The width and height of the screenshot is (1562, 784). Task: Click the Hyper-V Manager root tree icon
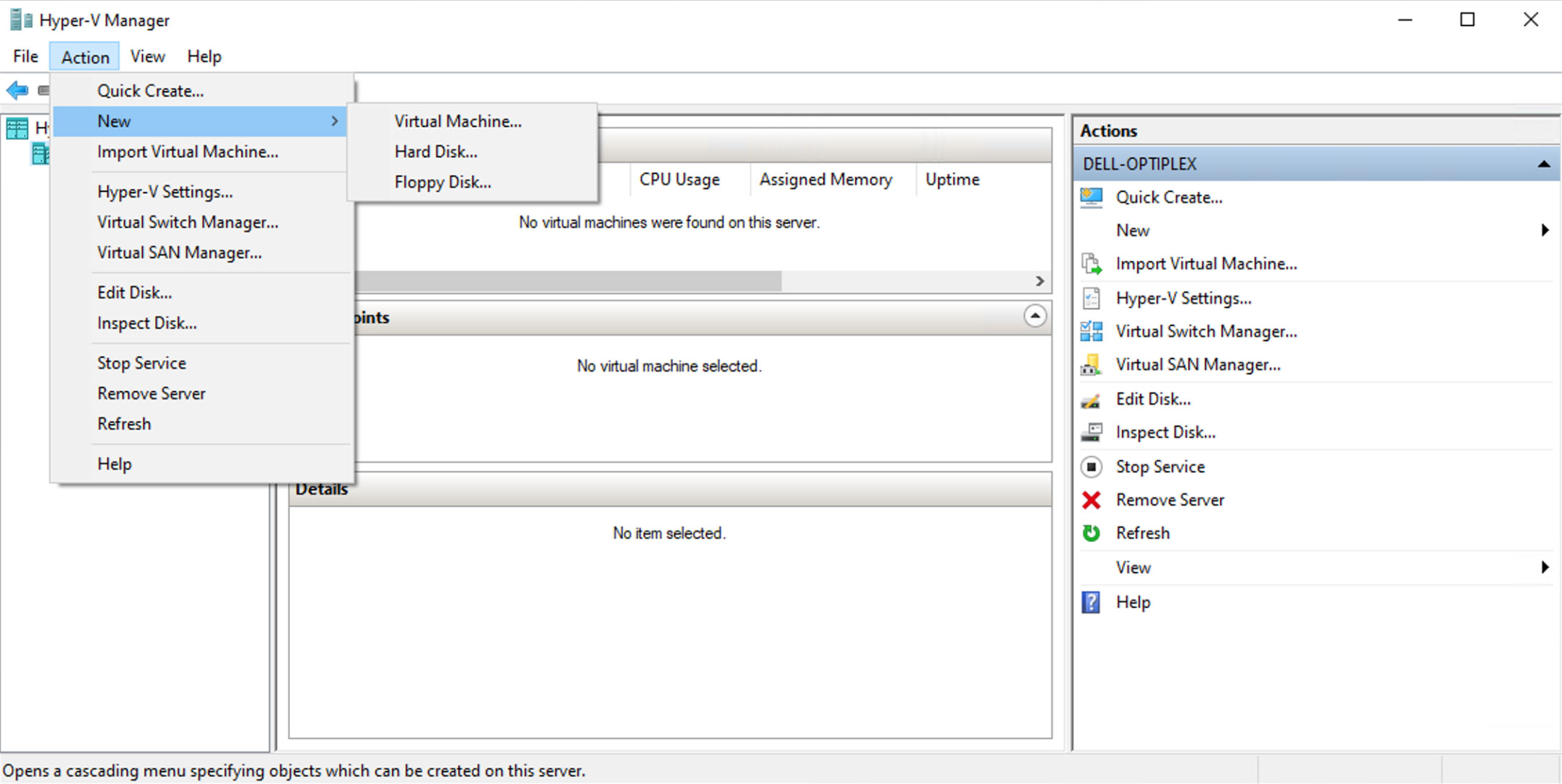[17, 128]
